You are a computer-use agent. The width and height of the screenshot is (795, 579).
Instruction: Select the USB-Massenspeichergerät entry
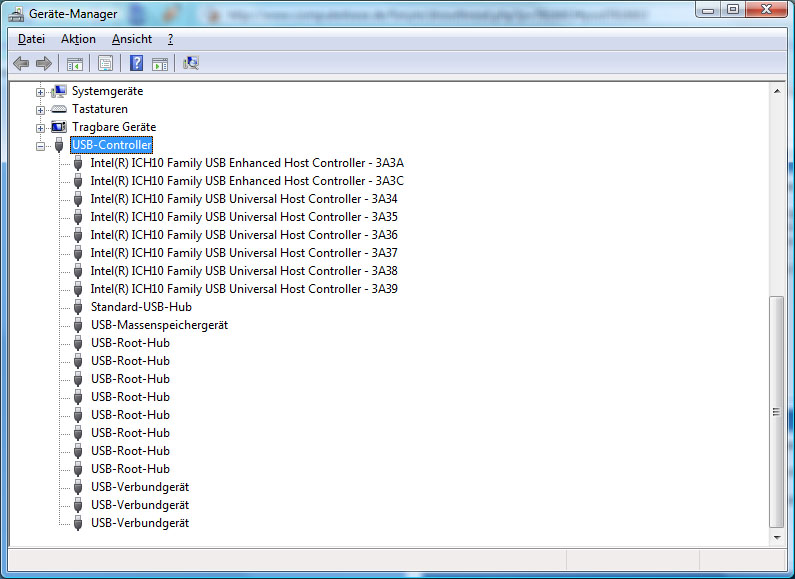tap(160, 325)
